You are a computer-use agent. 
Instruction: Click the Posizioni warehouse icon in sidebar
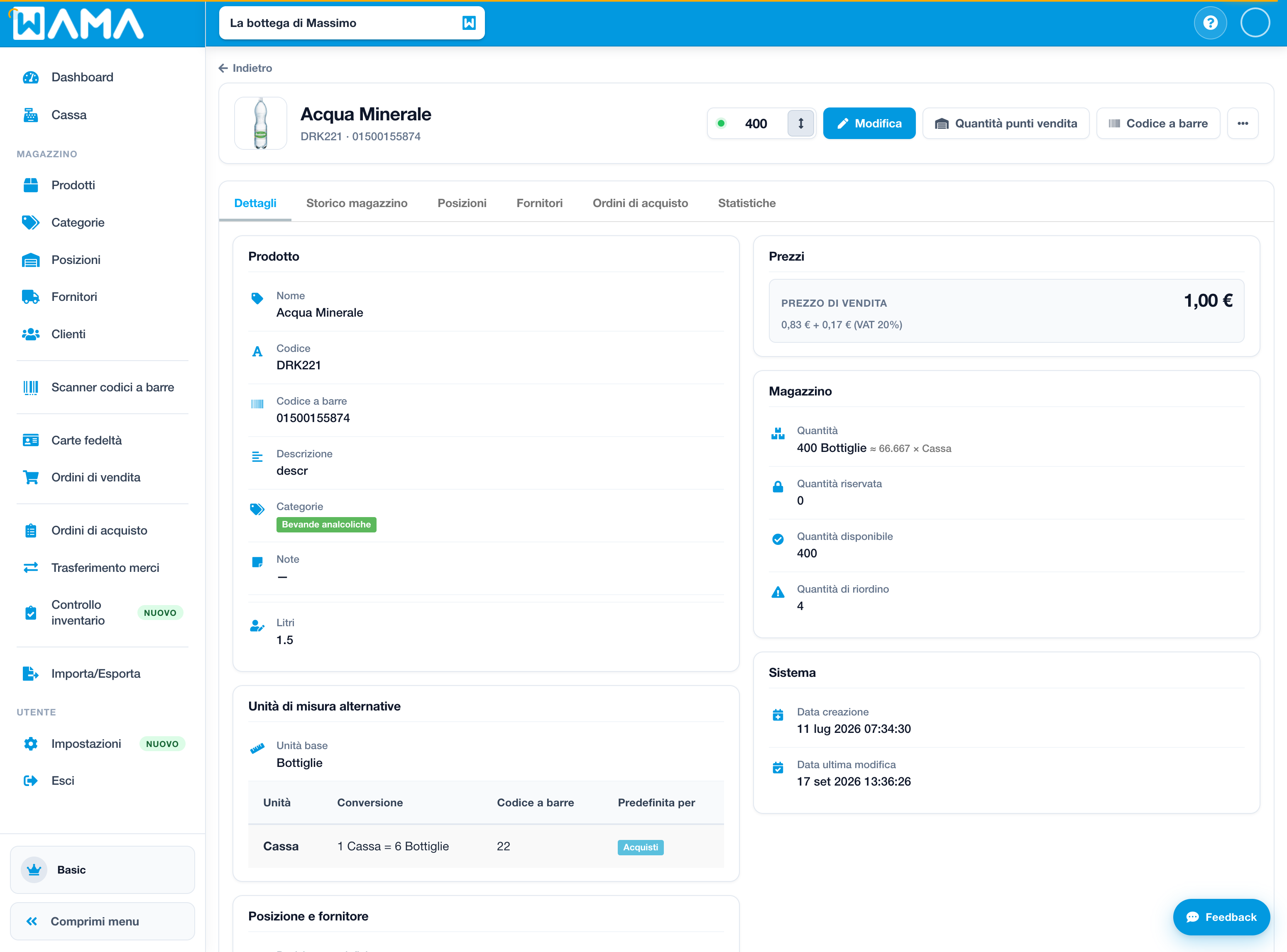click(x=31, y=260)
